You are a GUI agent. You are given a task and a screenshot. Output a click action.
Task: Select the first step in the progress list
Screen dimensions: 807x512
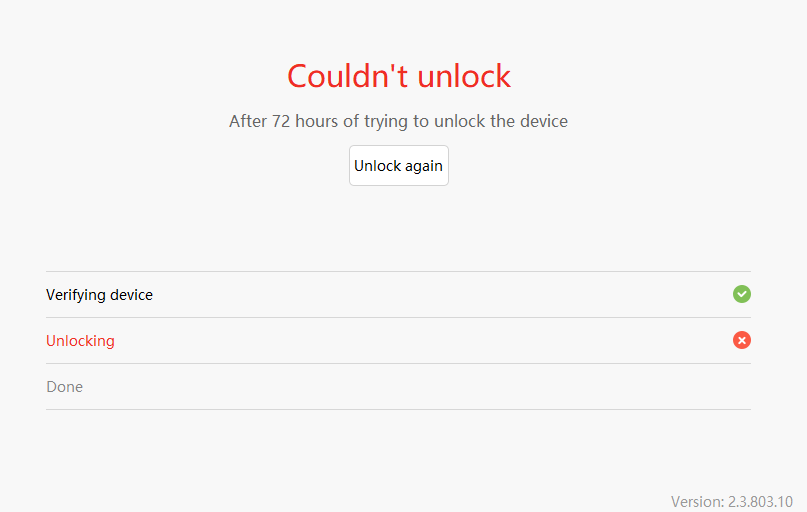pyautogui.click(x=99, y=295)
